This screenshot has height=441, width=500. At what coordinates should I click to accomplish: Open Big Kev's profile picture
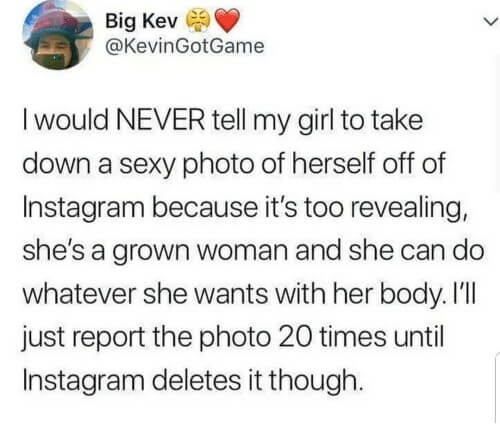tap(57, 37)
